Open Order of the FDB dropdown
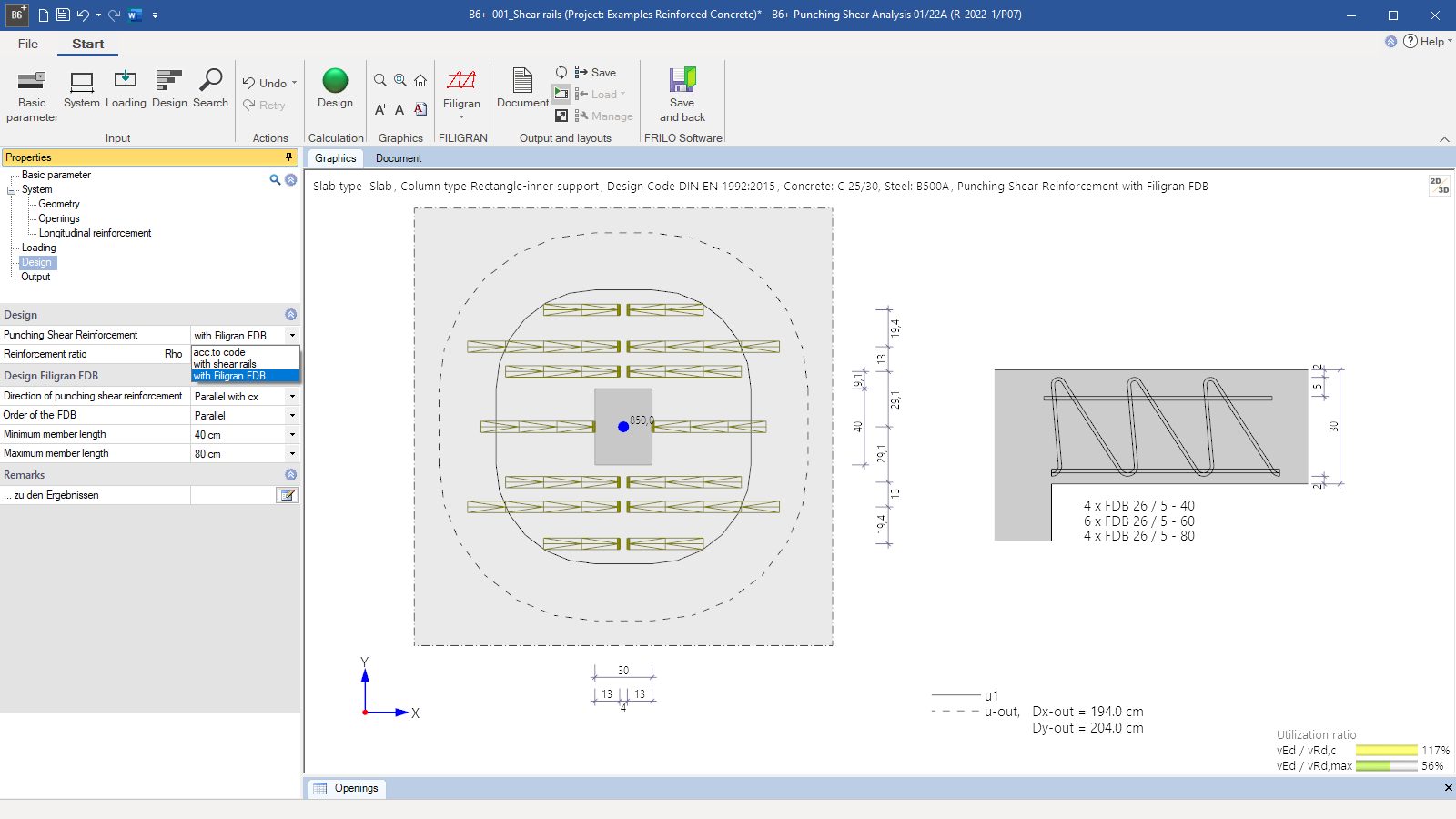The image size is (1456, 819). point(292,415)
